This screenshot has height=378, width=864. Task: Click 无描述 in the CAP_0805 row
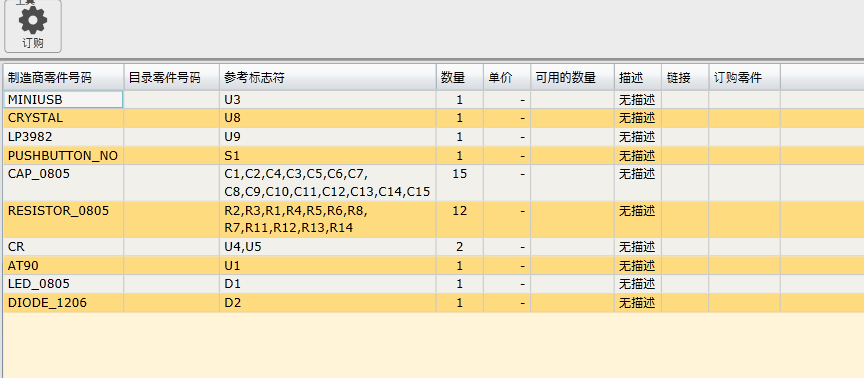click(637, 174)
